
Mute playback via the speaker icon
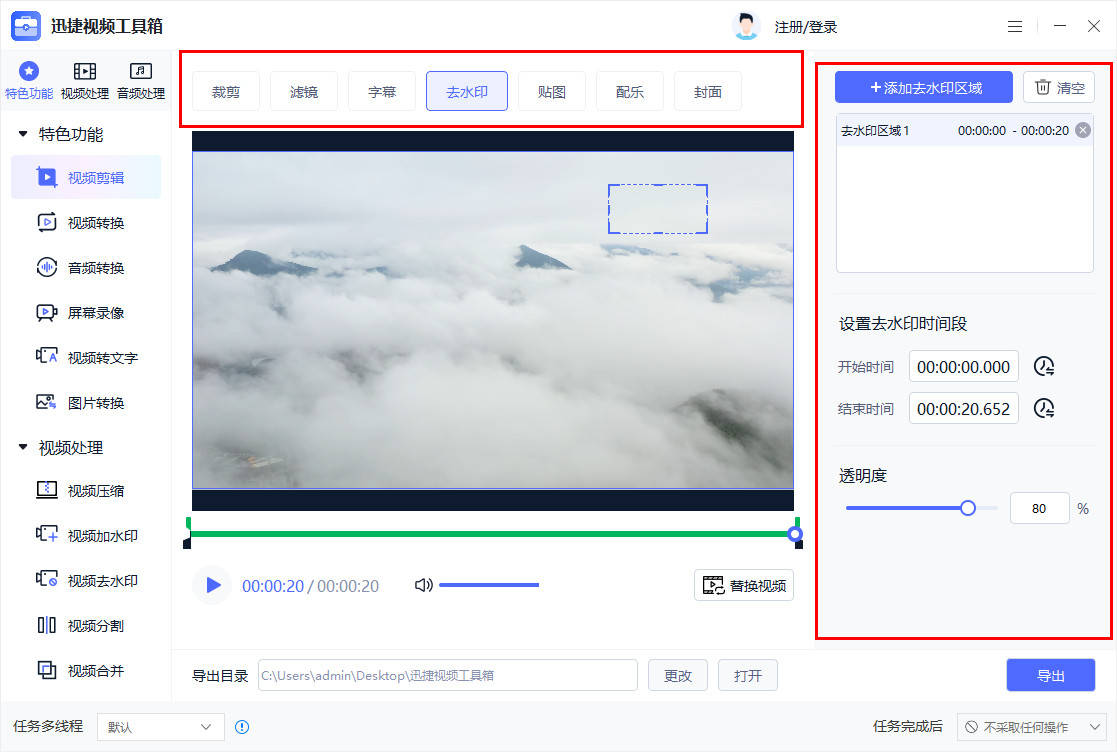click(x=424, y=585)
